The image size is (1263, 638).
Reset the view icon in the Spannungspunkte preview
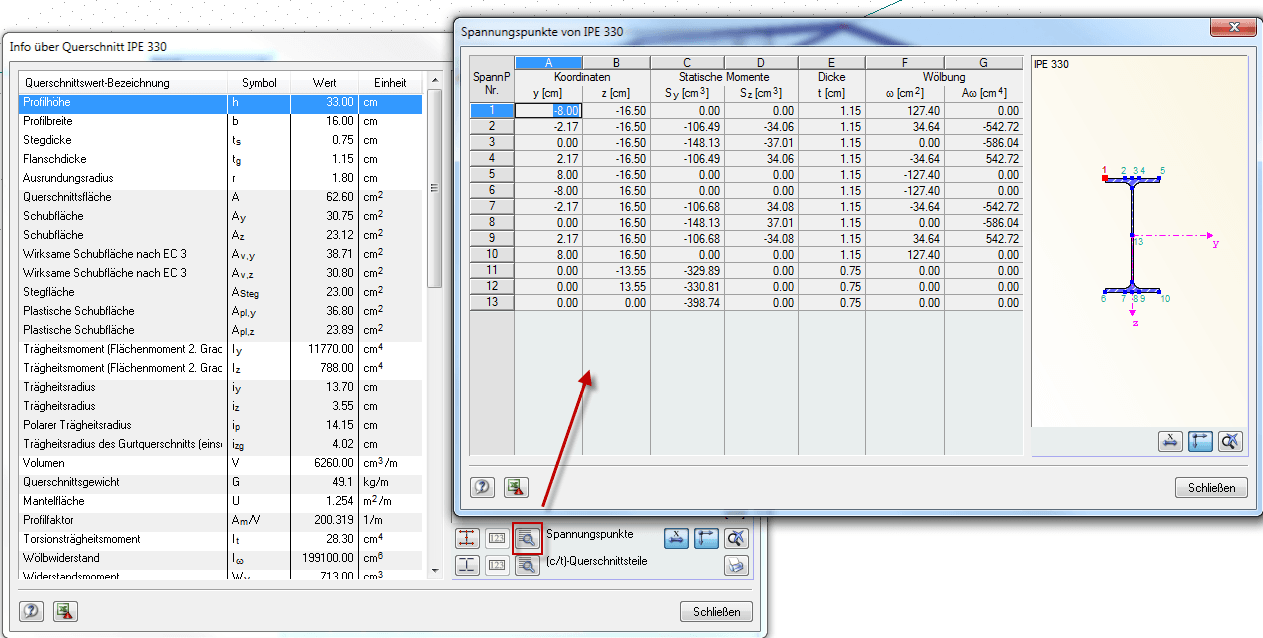tap(1231, 440)
